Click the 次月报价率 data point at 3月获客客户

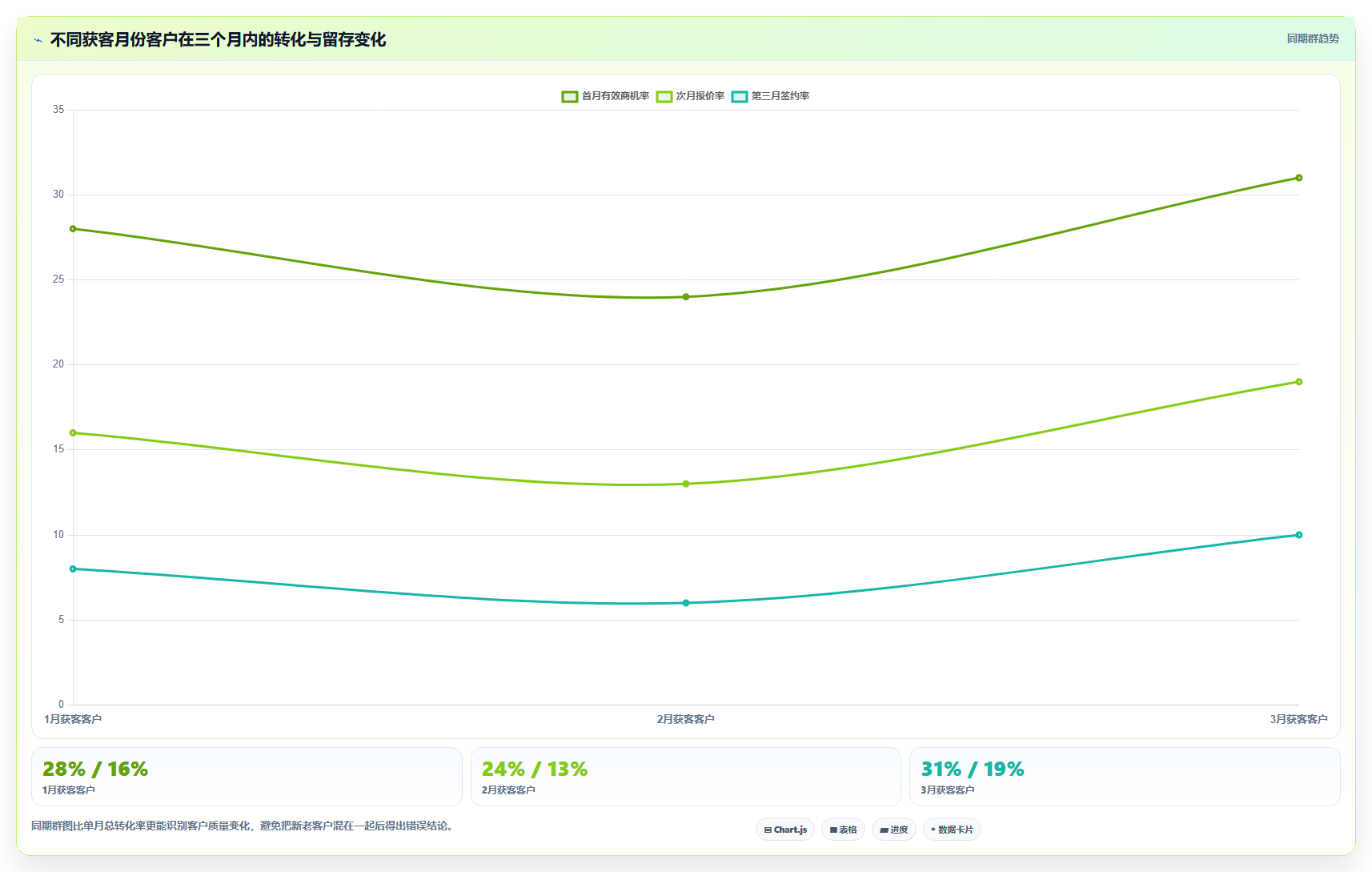1299,382
